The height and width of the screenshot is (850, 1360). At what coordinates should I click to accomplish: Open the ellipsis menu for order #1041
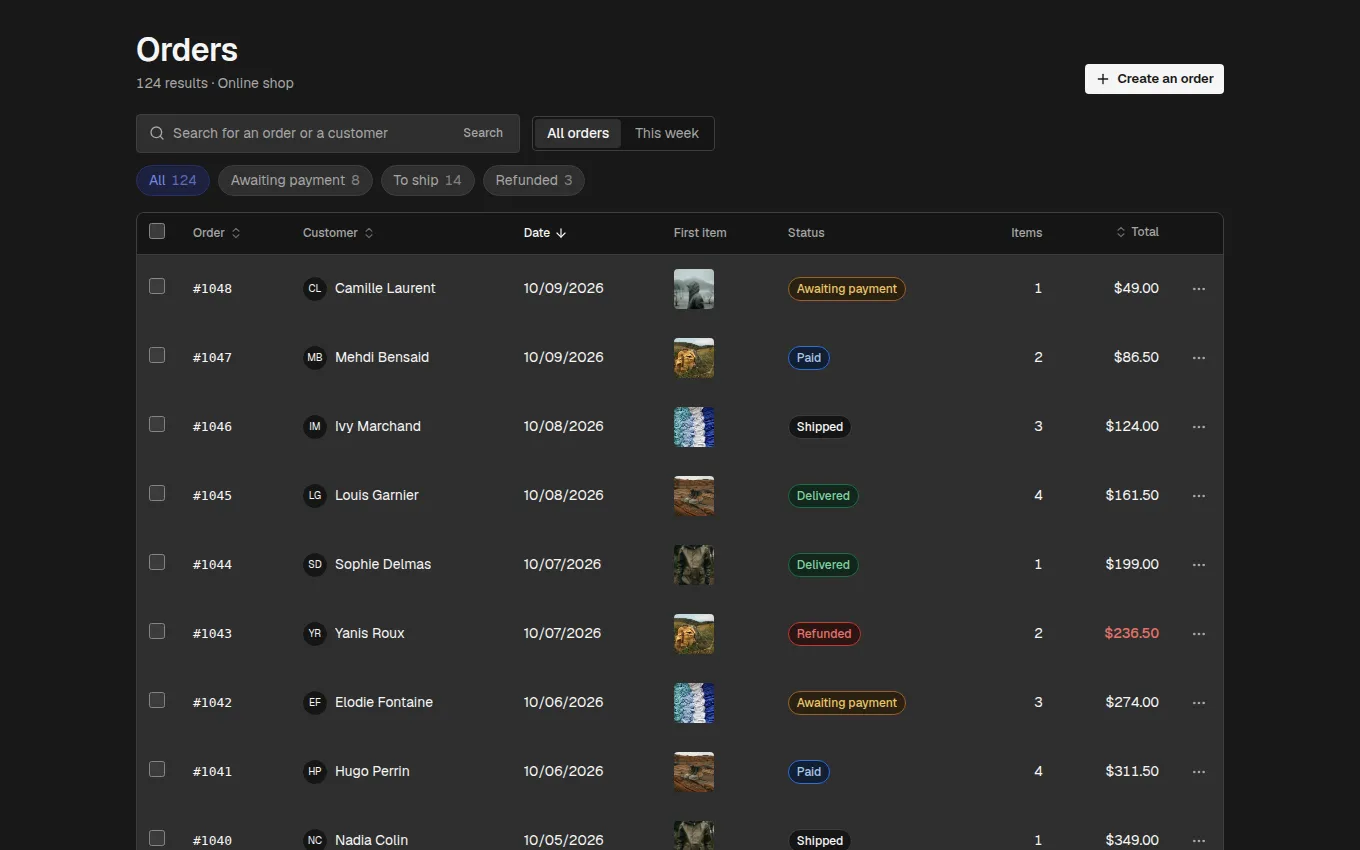tap(1199, 772)
